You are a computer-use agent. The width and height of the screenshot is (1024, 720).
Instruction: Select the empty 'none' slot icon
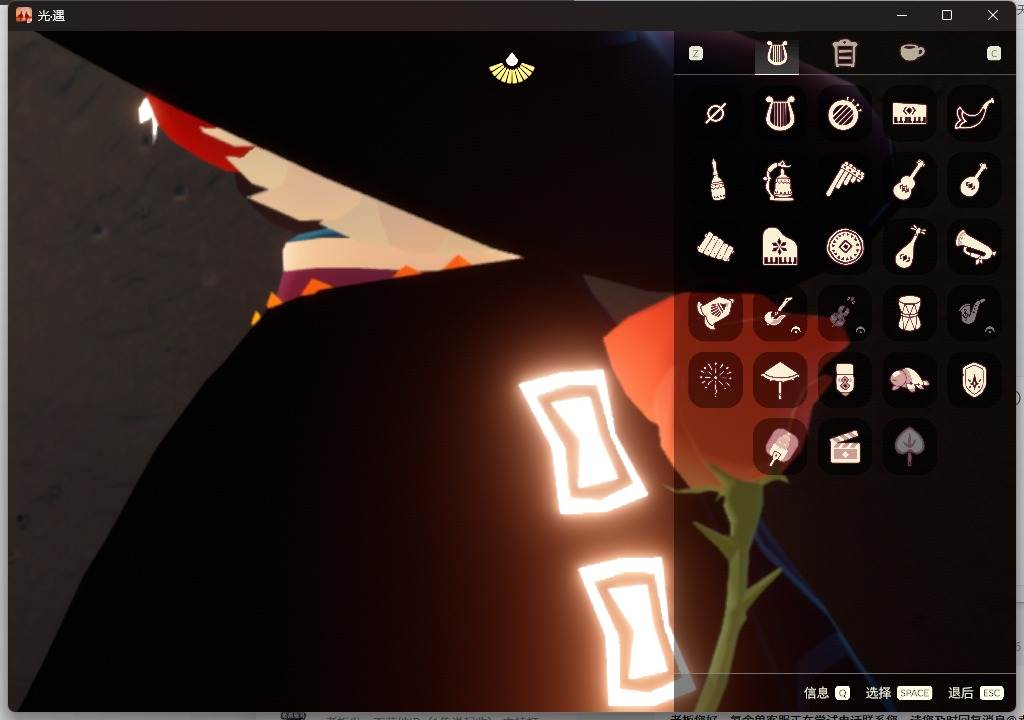[715, 113]
